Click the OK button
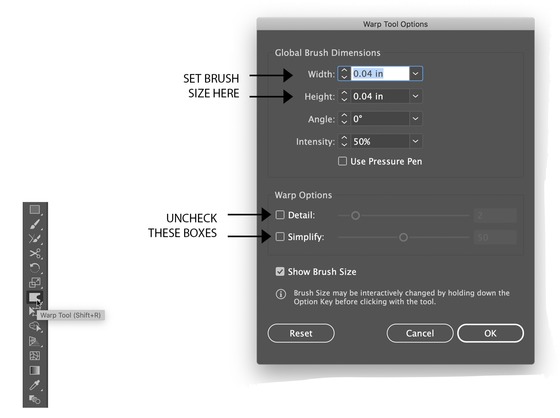The image size is (560, 418). [x=490, y=333]
